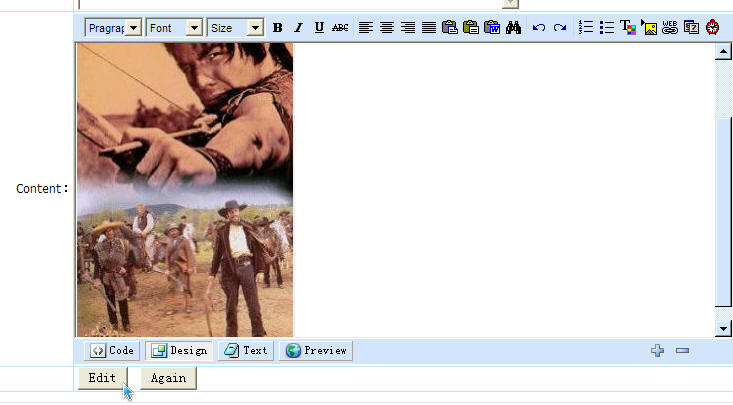Click the Edit button
This screenshot has height=405, width=733.
point(102,378)
